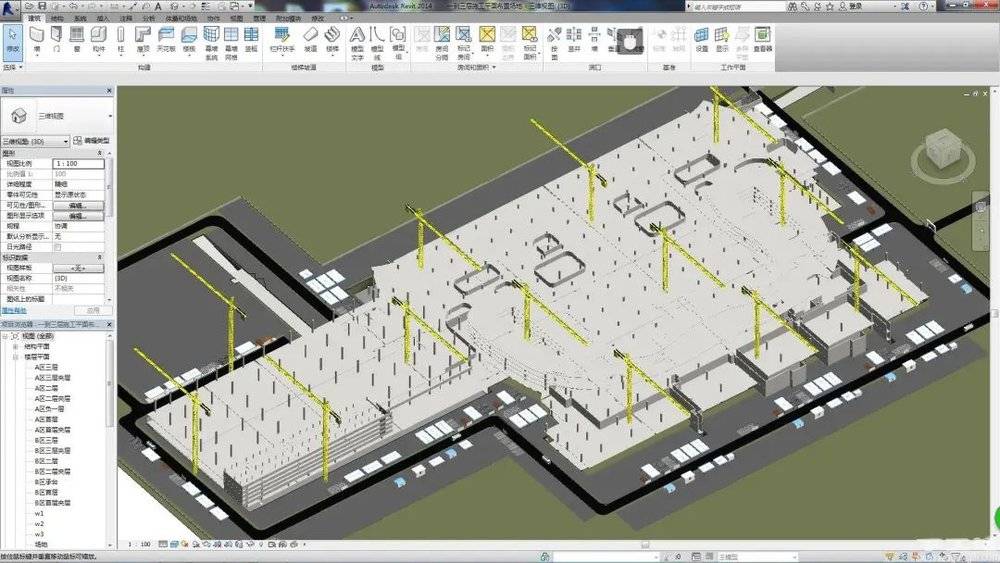Click the 属性帮助 link
Screen dimensions: 1000x563
14,311
